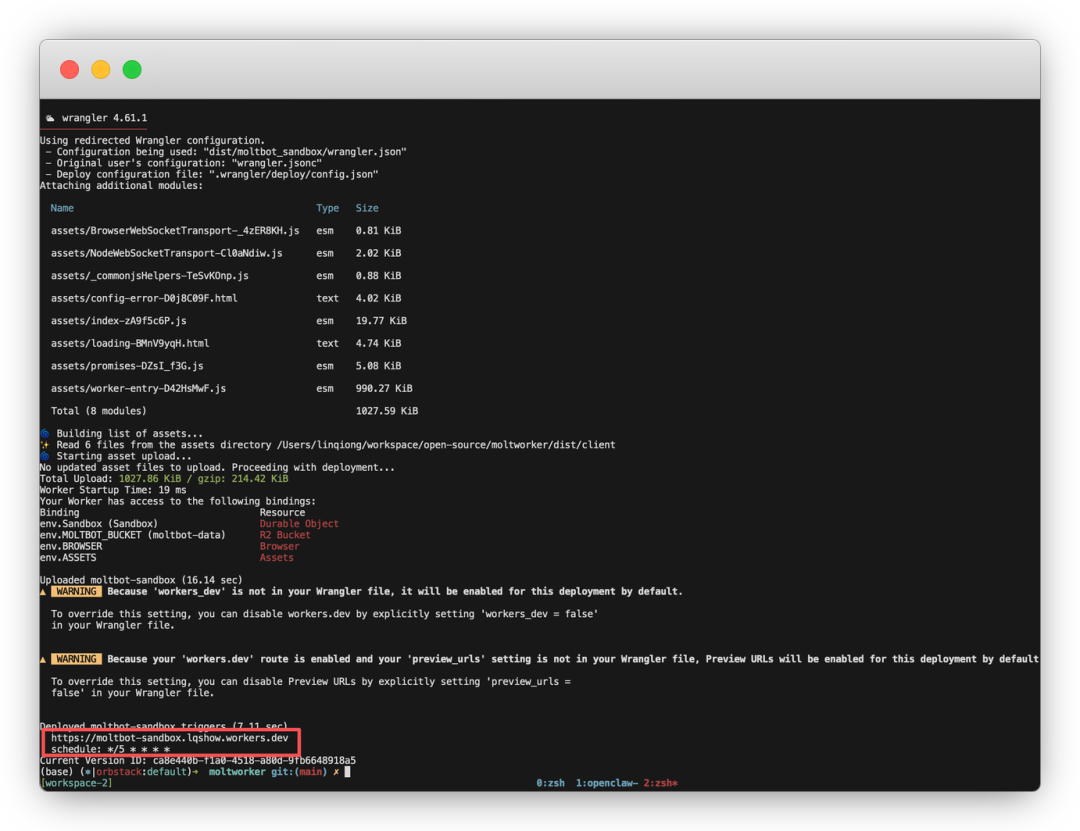Click the terminal prompt cursor

click(x=347, y=772)
